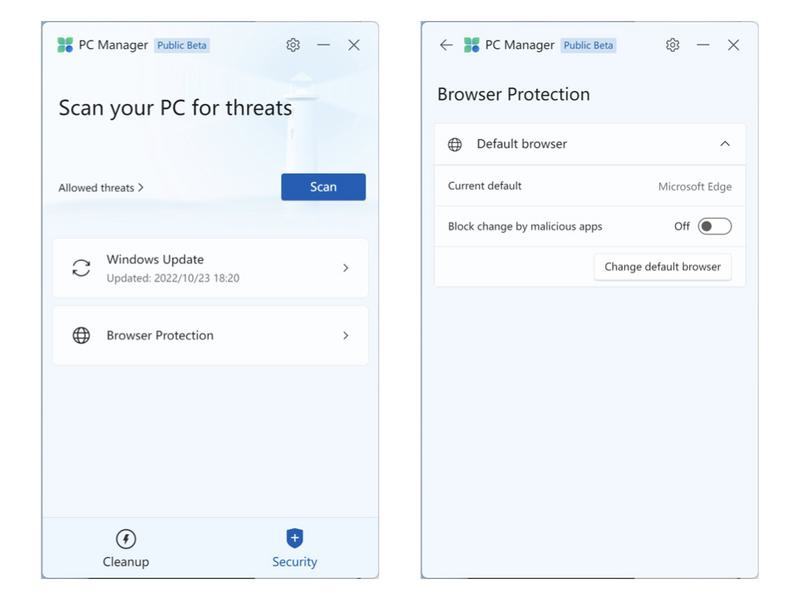This screenshot has height=600, width=800.
Task: Close the left PC Manager window
Action: click(x=354, y=45)
